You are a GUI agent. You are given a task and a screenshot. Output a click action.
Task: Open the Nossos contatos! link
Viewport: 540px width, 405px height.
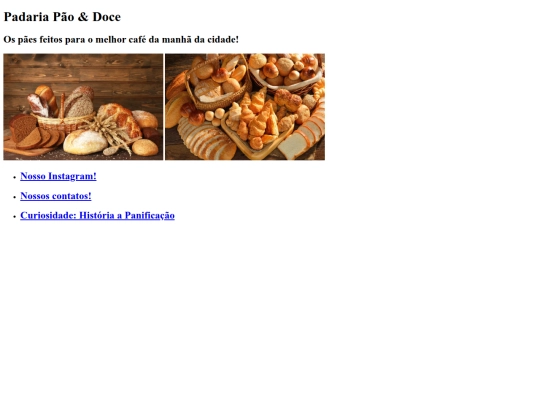tap(56, 196)
